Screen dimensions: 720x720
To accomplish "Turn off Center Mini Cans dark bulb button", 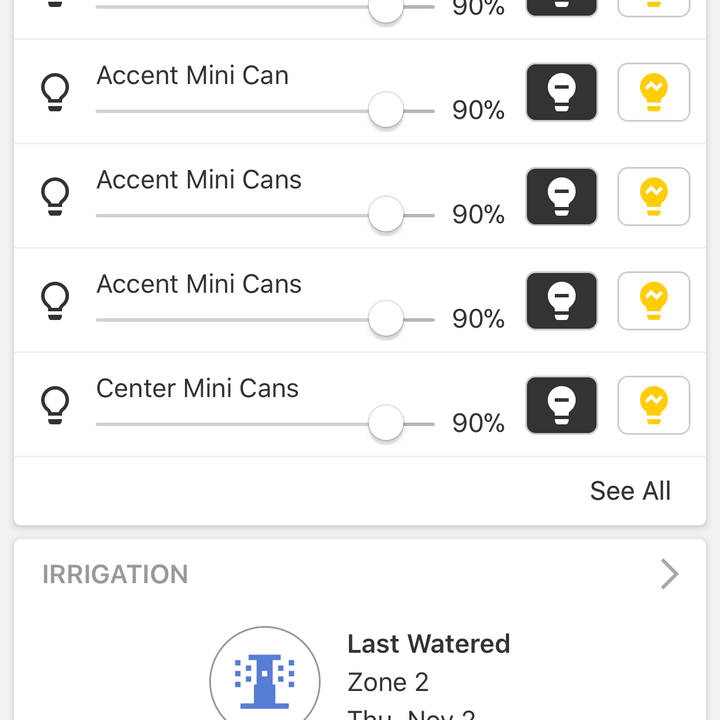I will [561, 405].
